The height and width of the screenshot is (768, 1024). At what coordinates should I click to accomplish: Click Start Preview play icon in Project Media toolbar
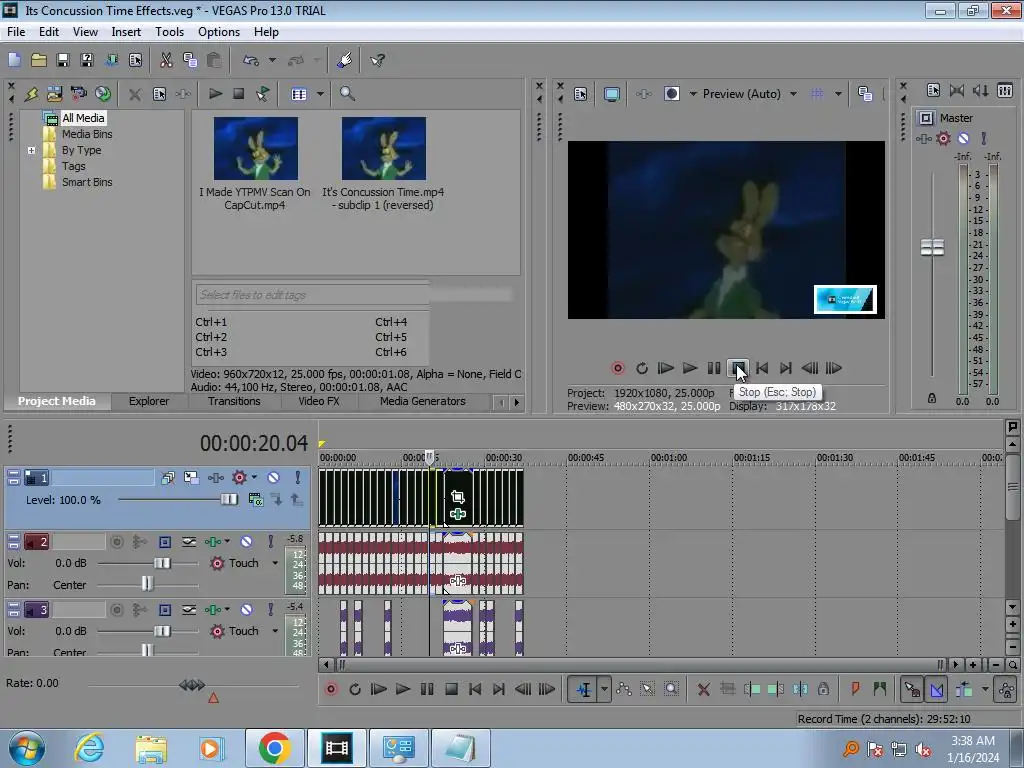215,94
